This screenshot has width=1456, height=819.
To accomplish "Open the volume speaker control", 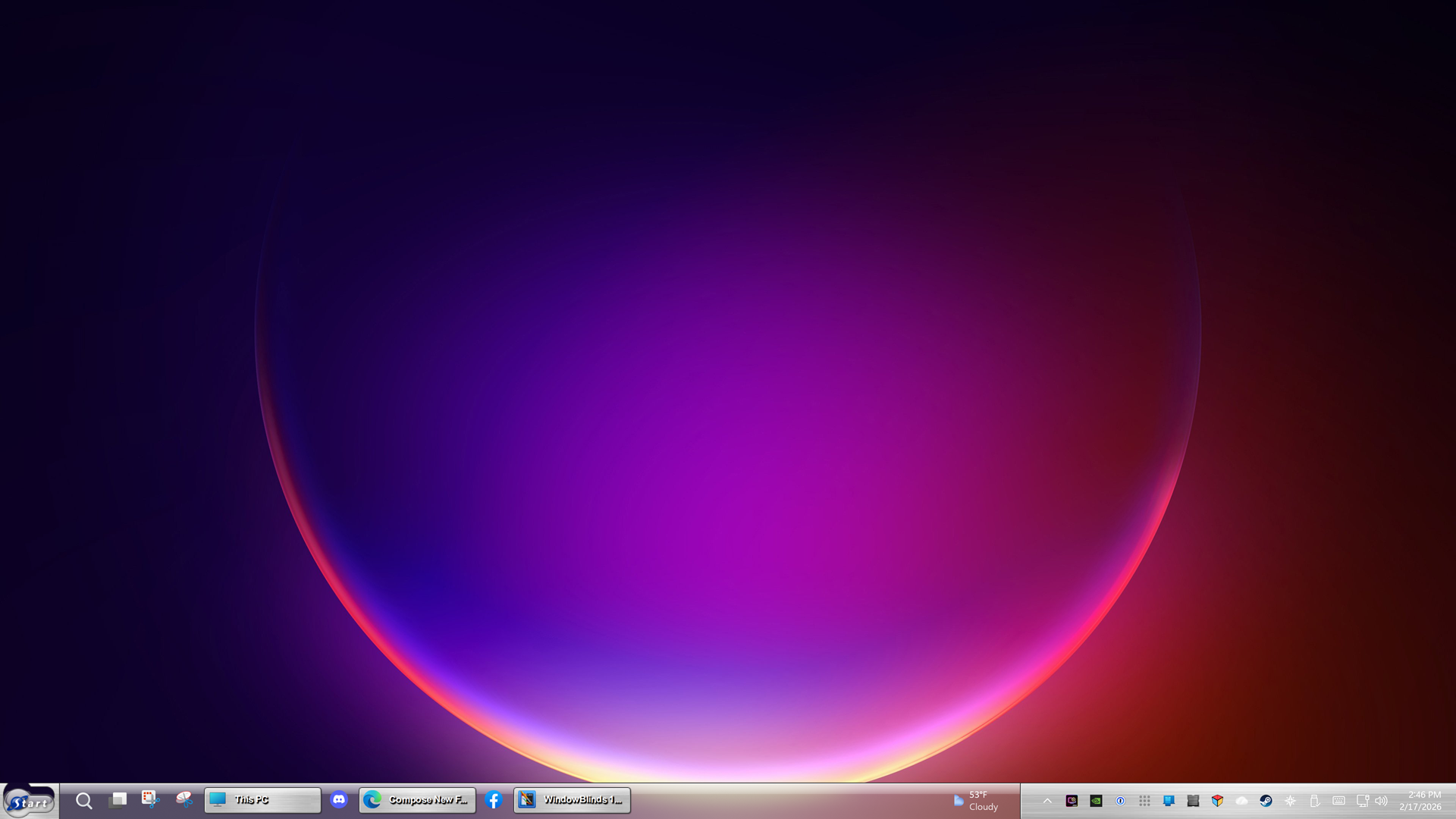I will [x=1382, y=801].
